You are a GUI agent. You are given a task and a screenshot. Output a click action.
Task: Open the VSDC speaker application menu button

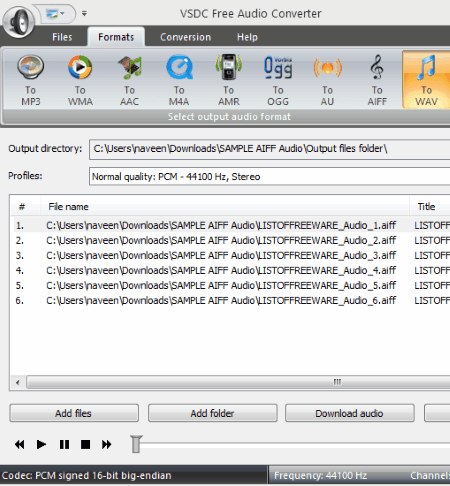pyautogui.click(x=19, y=22)
